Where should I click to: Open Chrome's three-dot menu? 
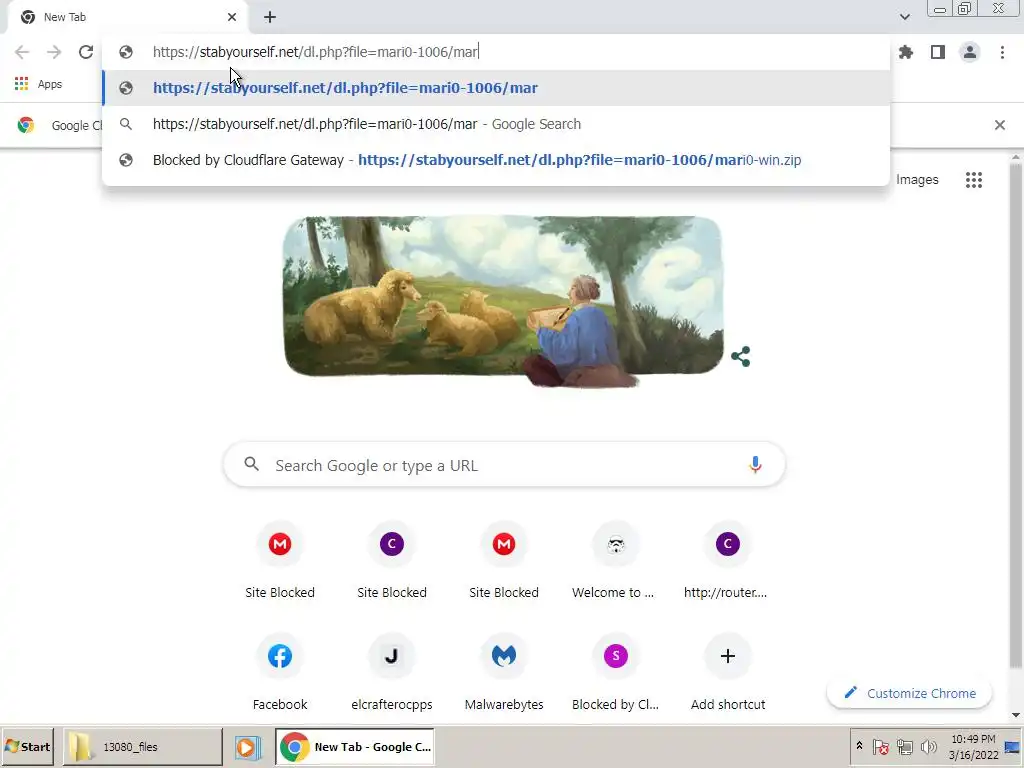click(x=1002, y=52)
